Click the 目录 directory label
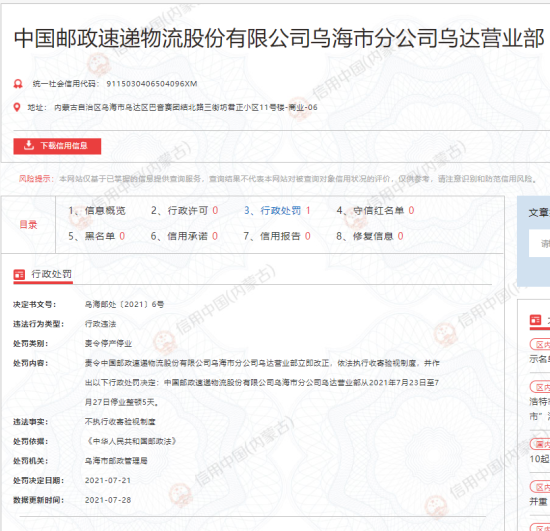 tap(28, 224)
